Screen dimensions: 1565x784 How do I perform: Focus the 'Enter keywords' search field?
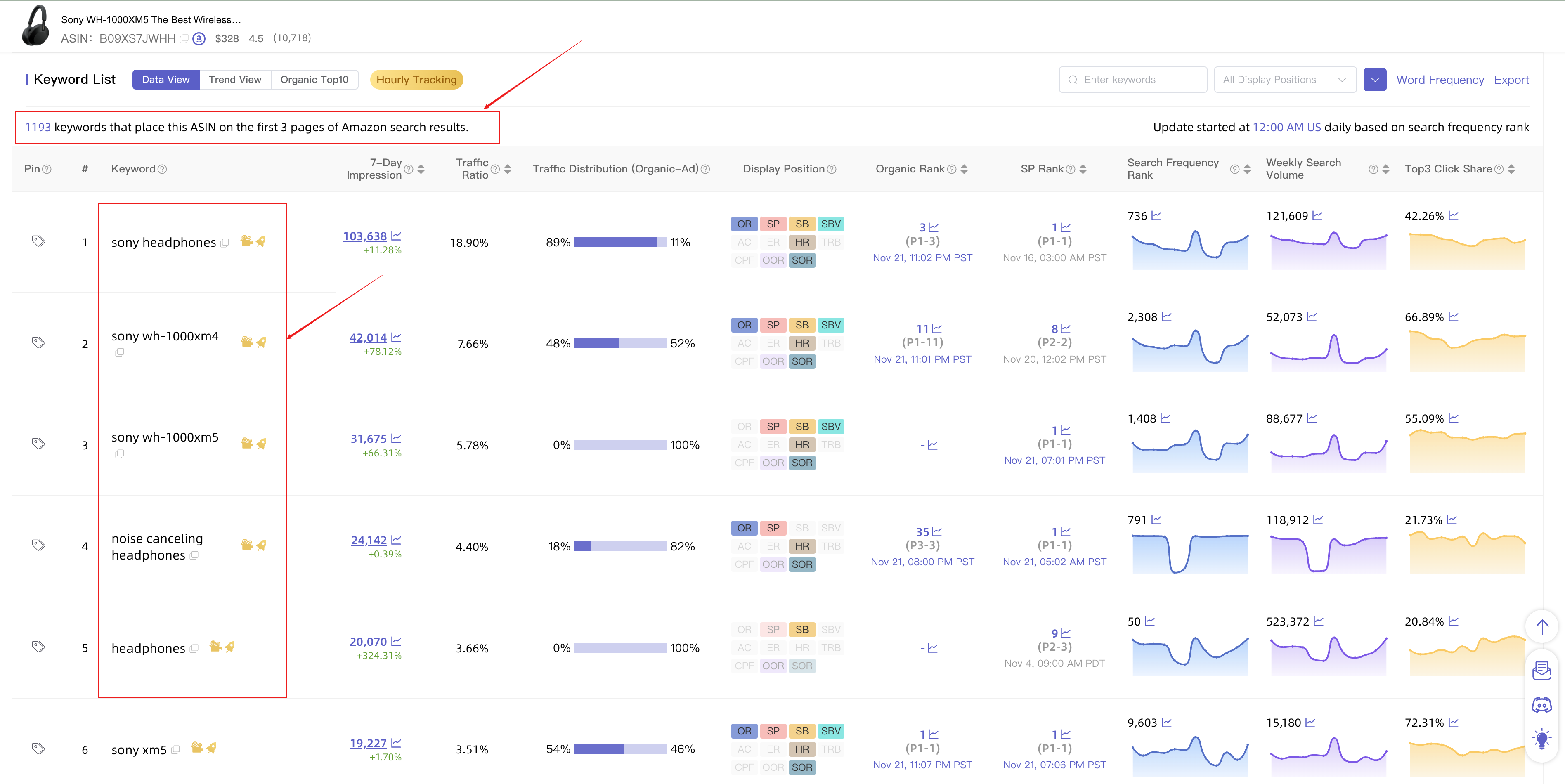pos(1132,80)
